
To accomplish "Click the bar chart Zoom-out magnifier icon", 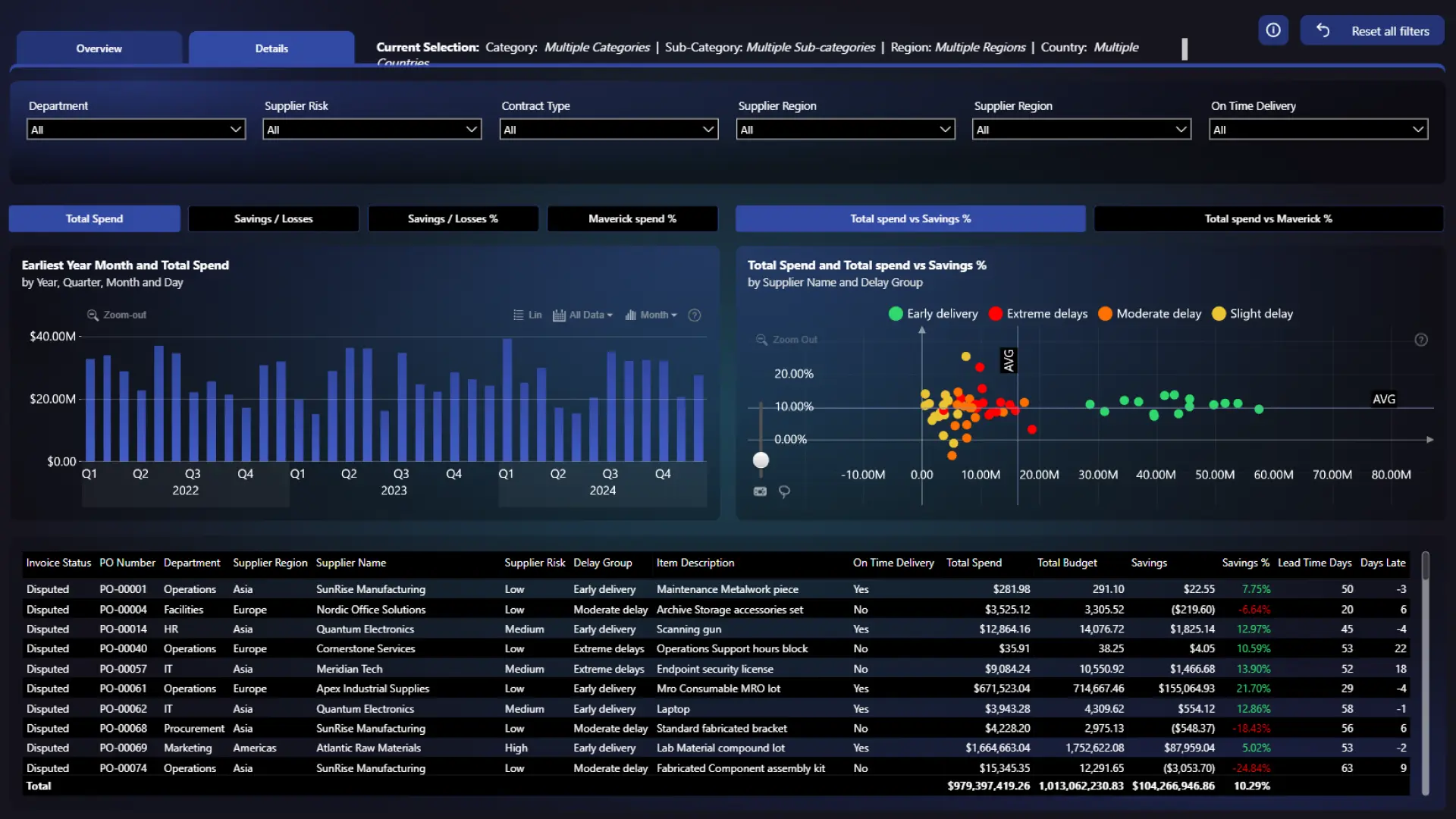I will pos(93,315).
